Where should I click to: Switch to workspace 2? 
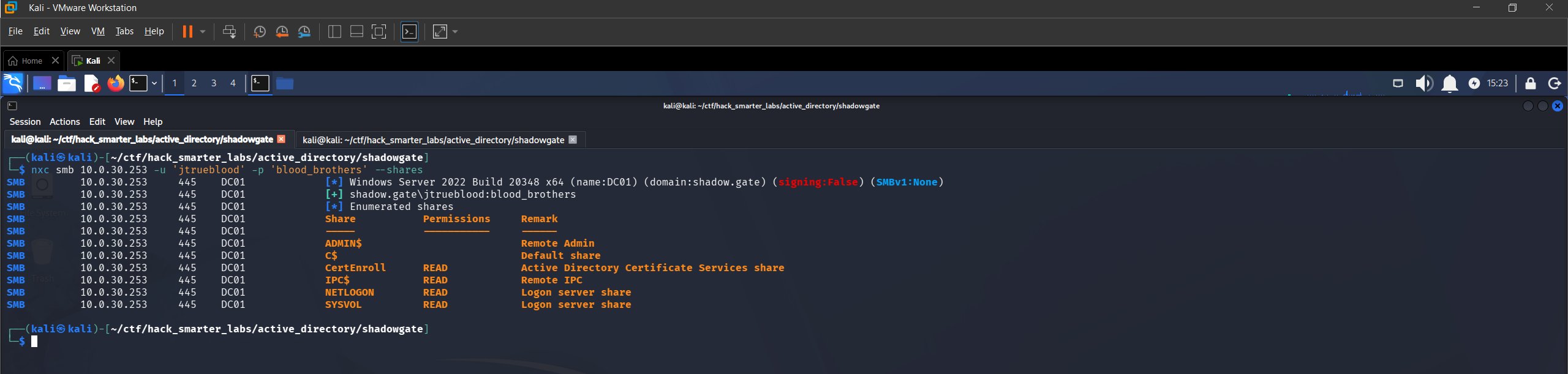coord(194,83)
